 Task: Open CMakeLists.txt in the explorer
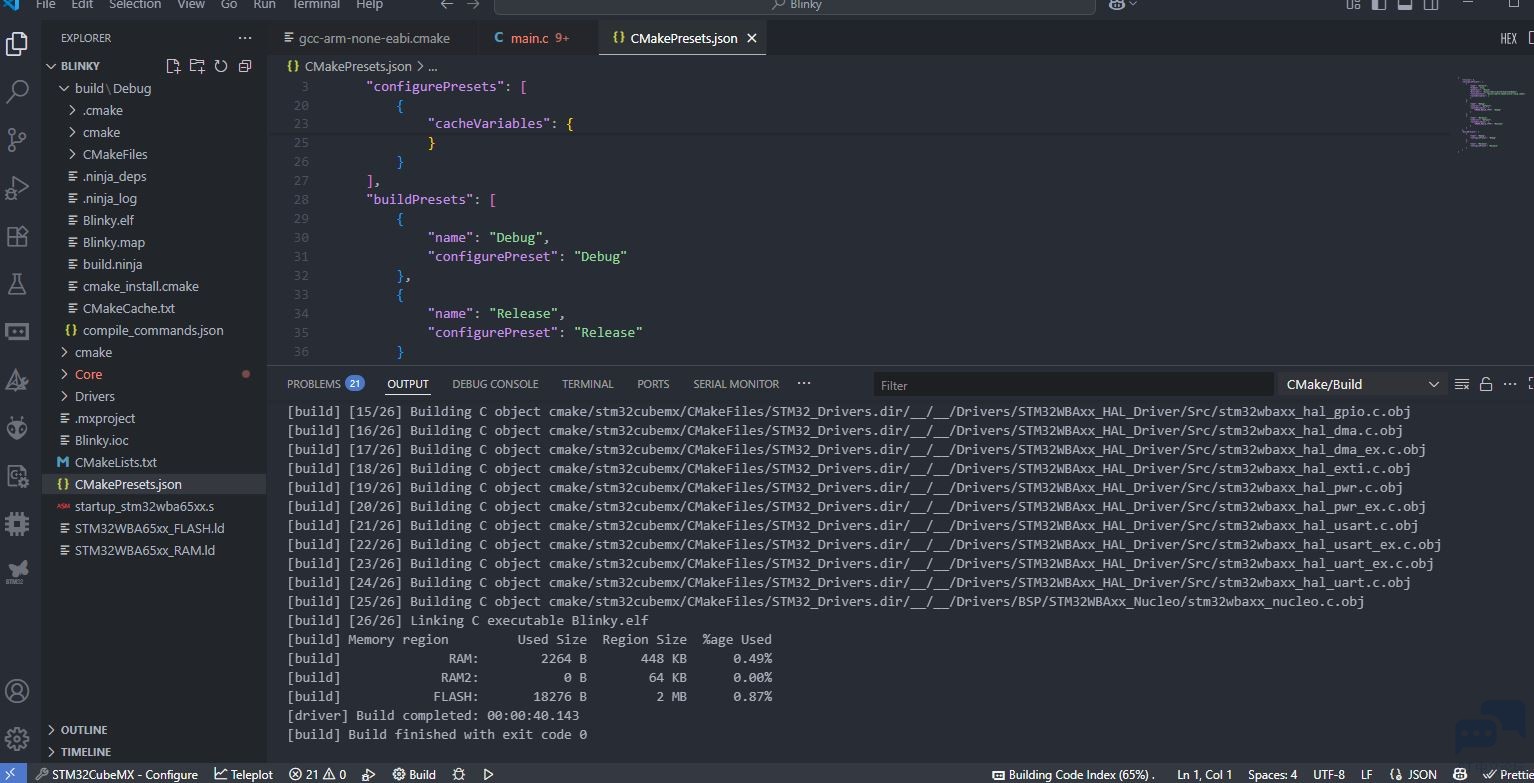(x=115, y=462)
